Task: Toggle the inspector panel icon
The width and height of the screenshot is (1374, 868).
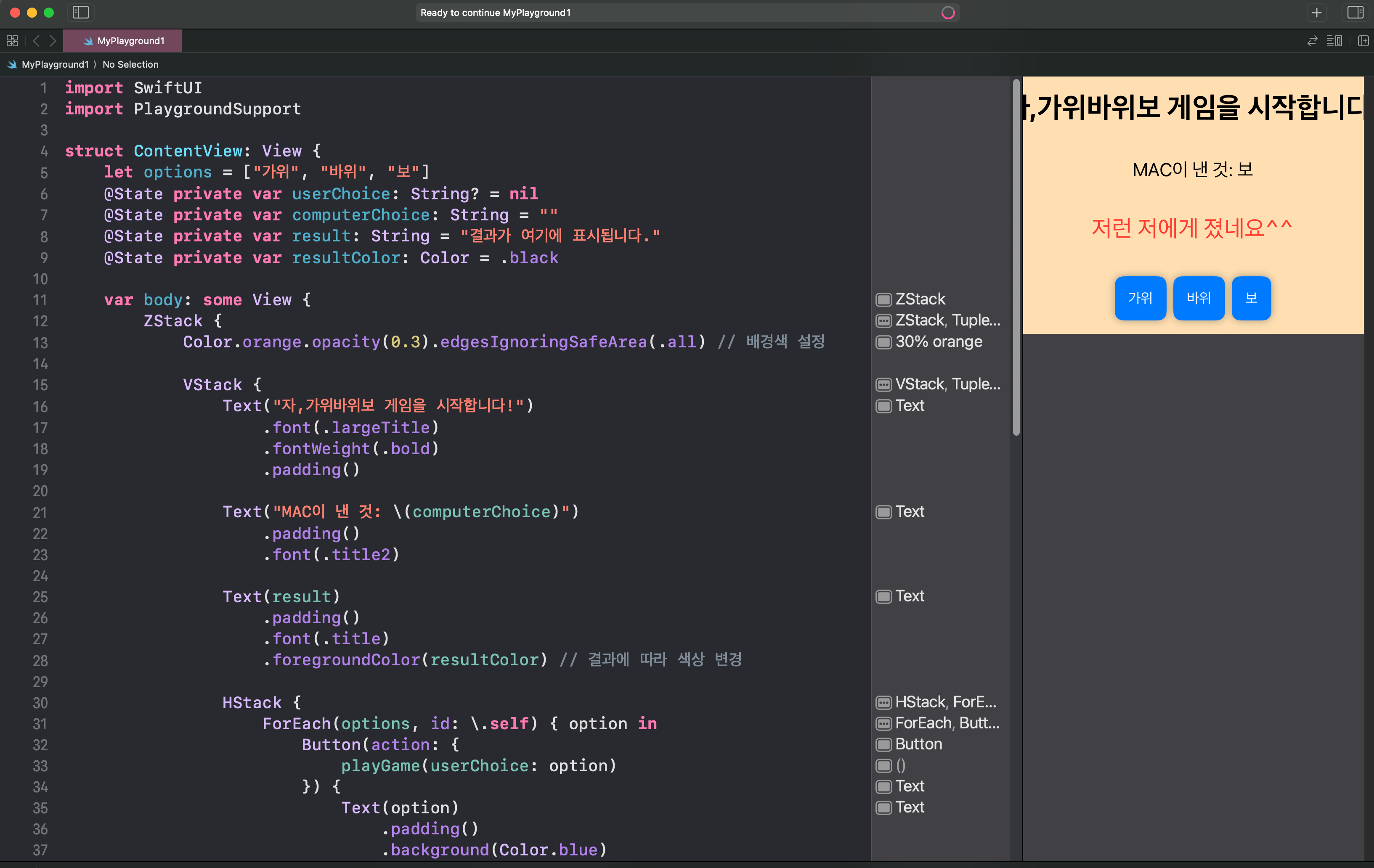Action: point(1355,12)
